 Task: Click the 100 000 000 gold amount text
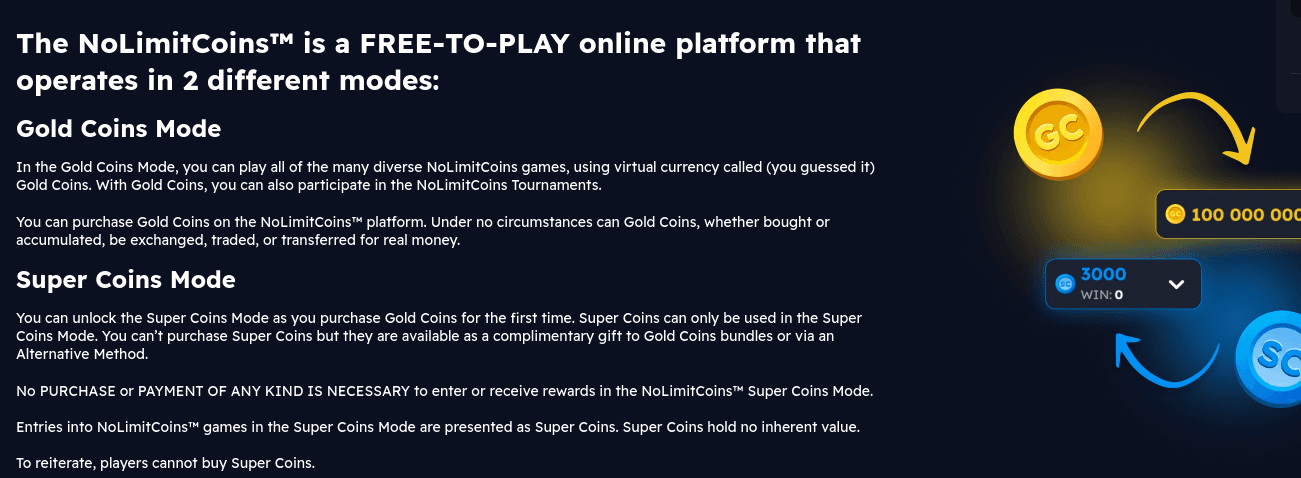(1244, 215)
